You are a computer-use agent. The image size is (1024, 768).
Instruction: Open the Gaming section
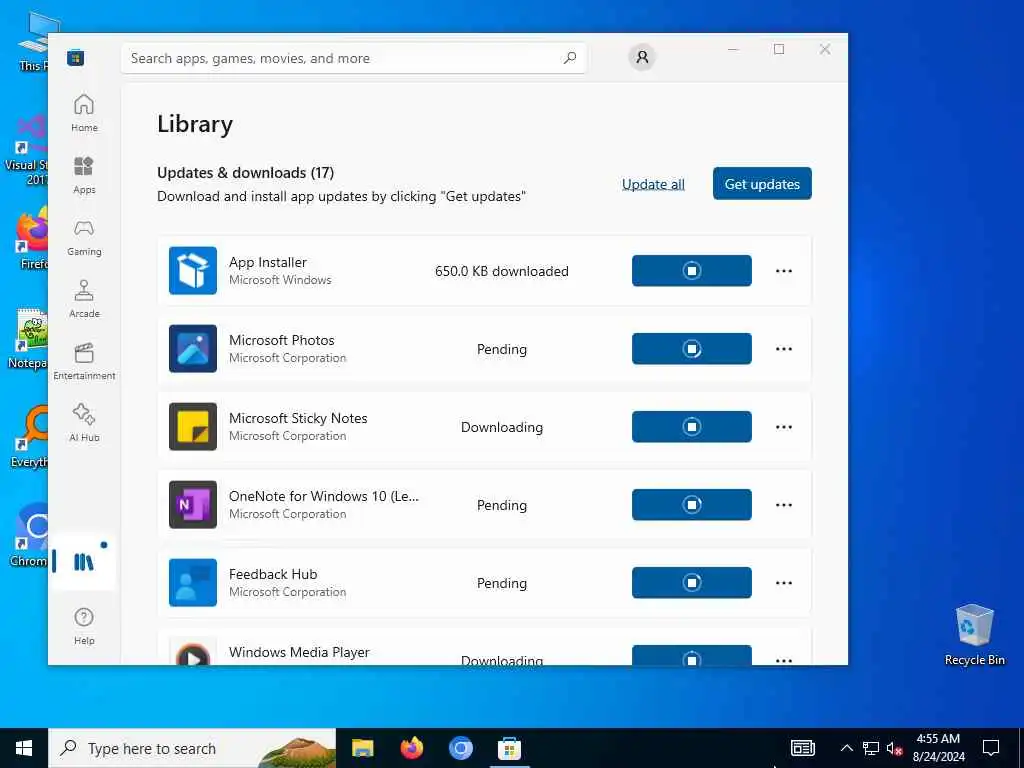point(84,237)
